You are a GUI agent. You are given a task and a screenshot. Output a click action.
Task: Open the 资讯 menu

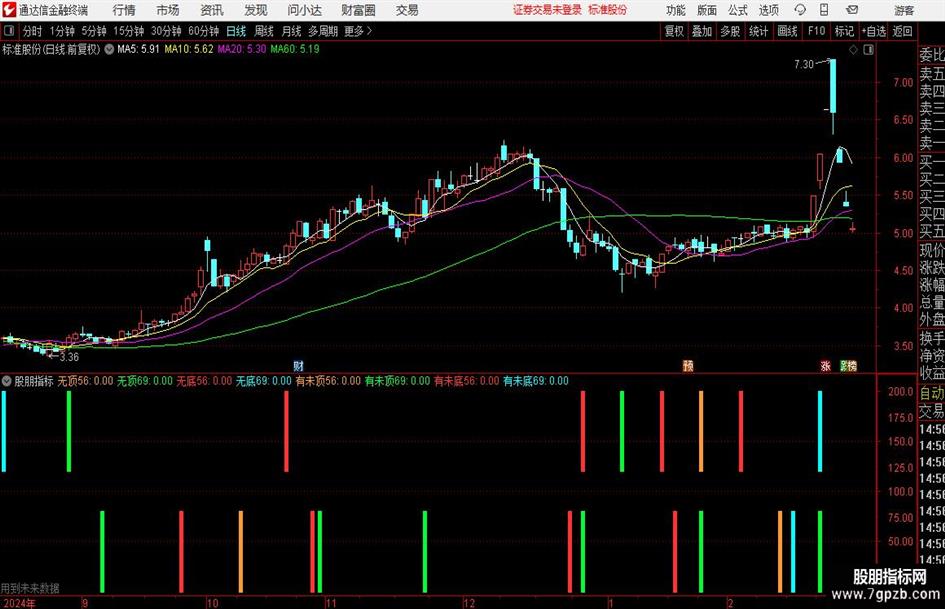212,10
